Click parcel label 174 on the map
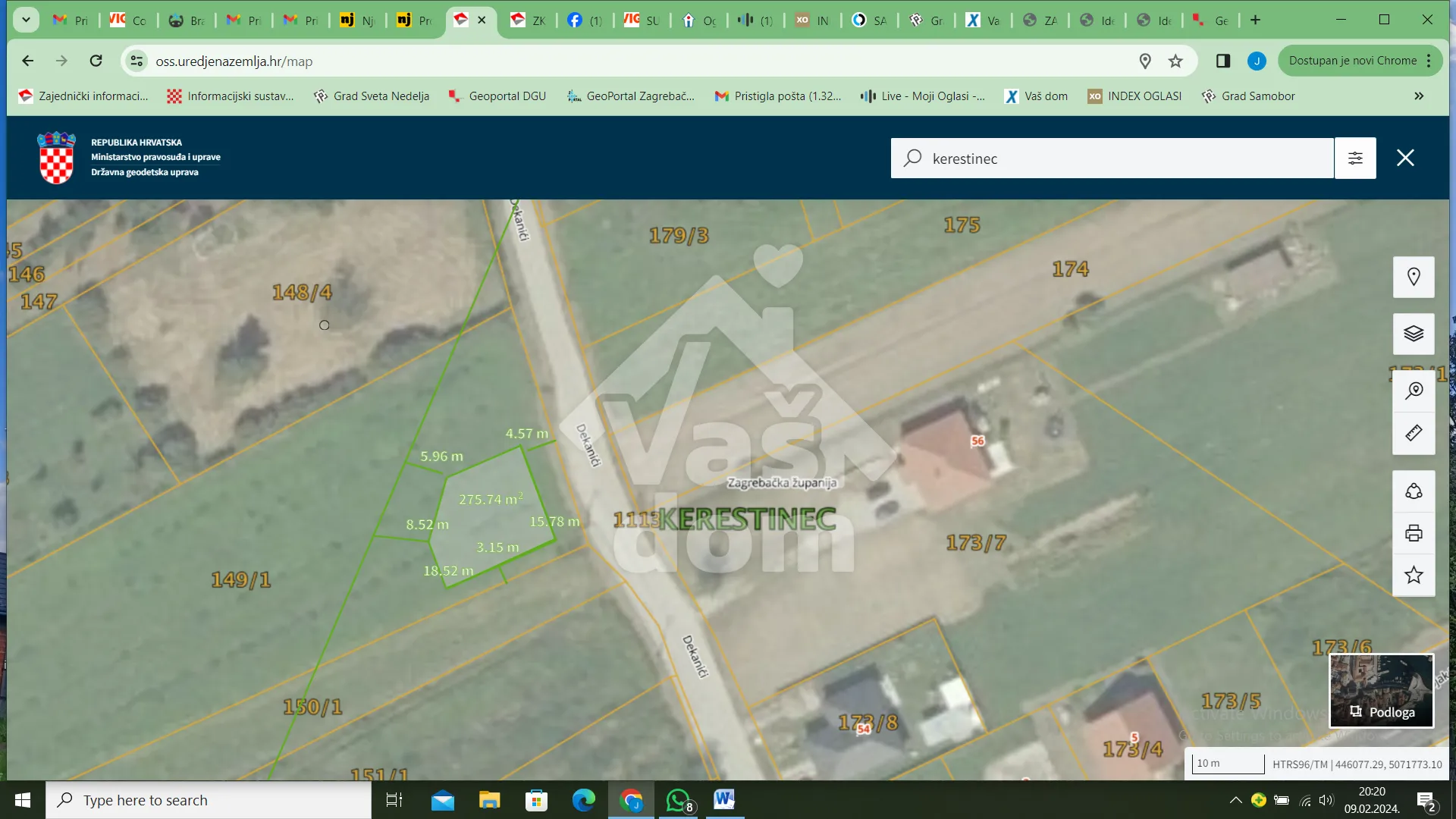The image size is (1456, 819). [1070, 268]
